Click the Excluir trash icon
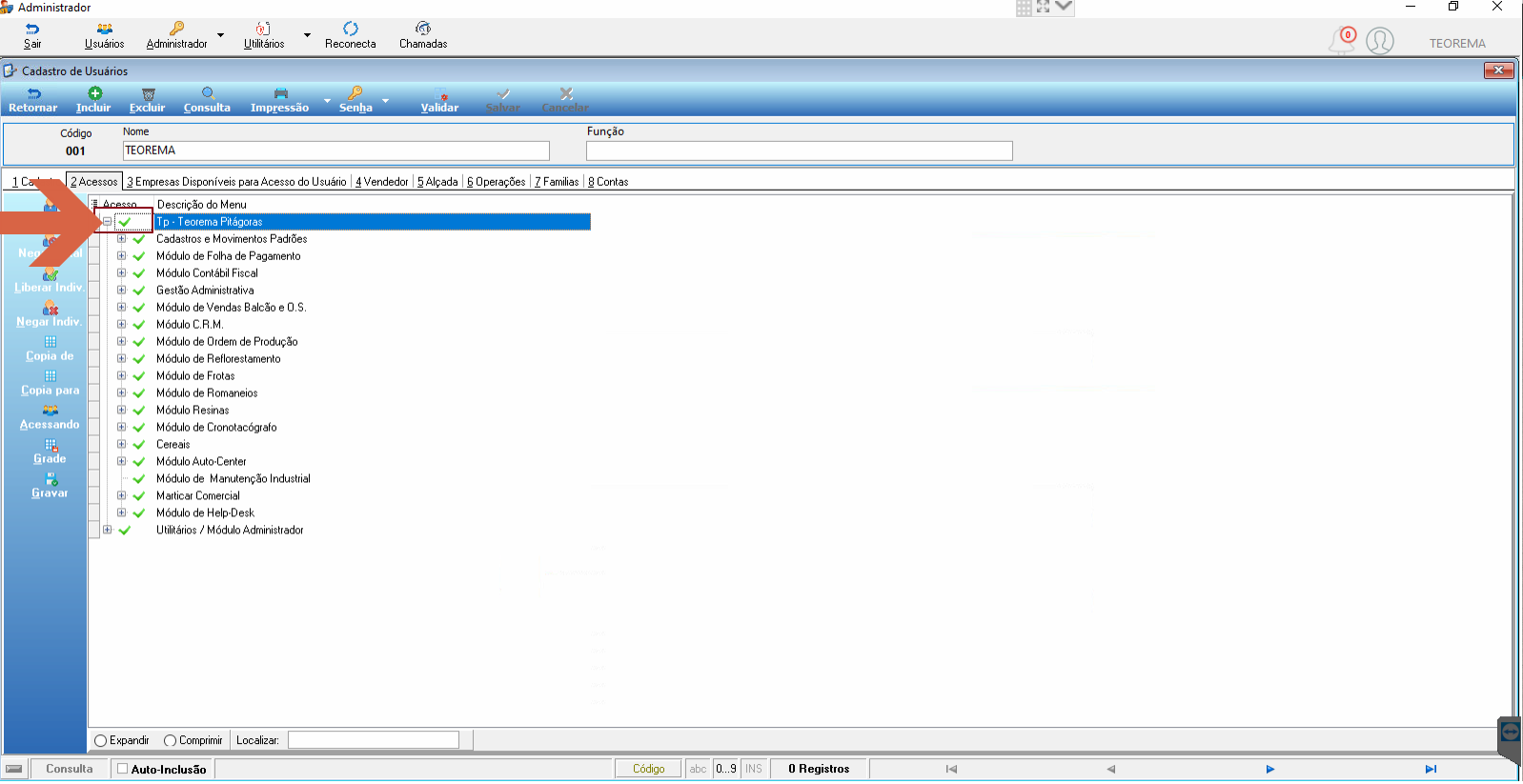1523x784 pixels. [x=148, y=93]
